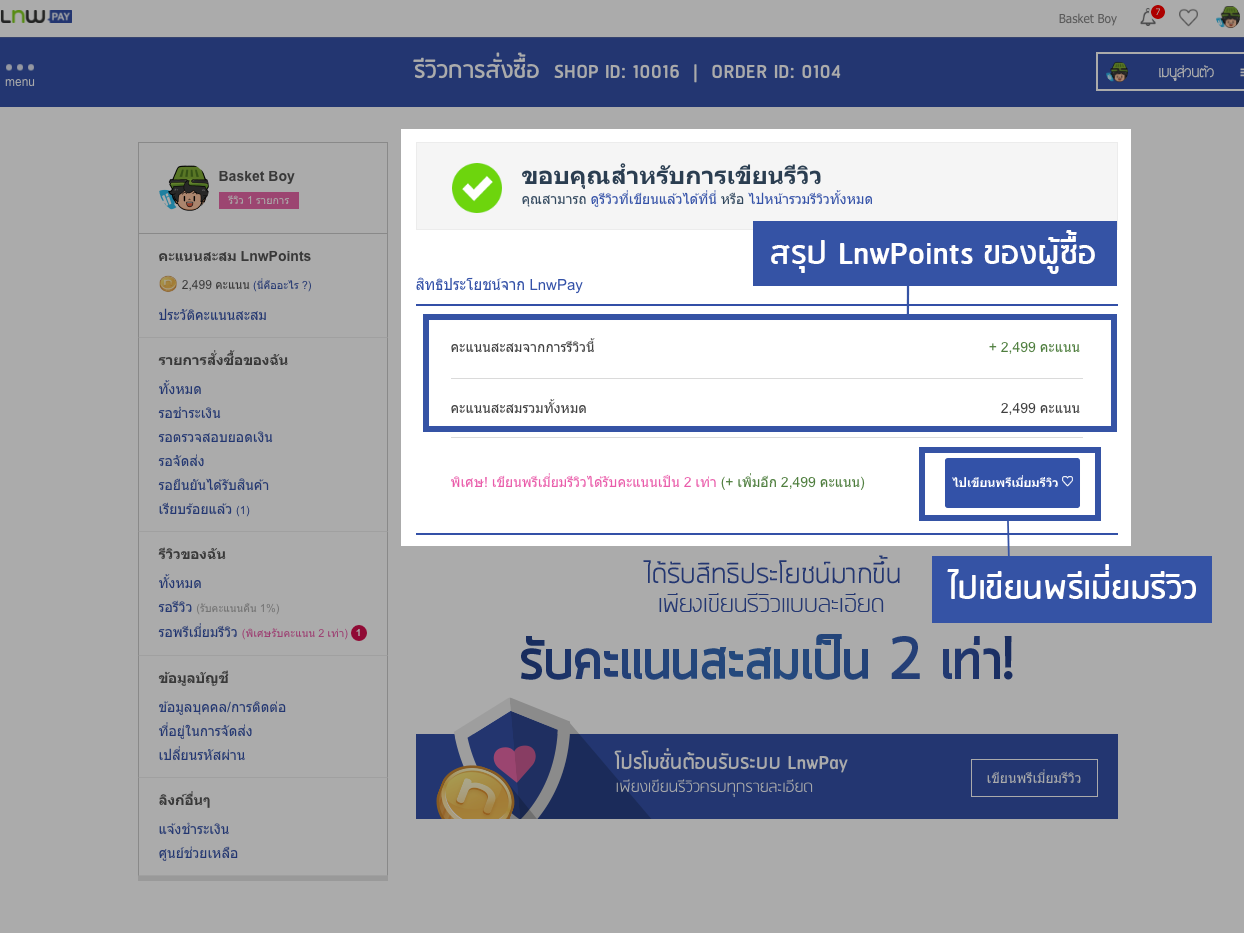Viewport: 1244px width, 933px height.
Task: Open เปลี่ยนรหัสผ่าน change password link
Action: click(201, 755)
